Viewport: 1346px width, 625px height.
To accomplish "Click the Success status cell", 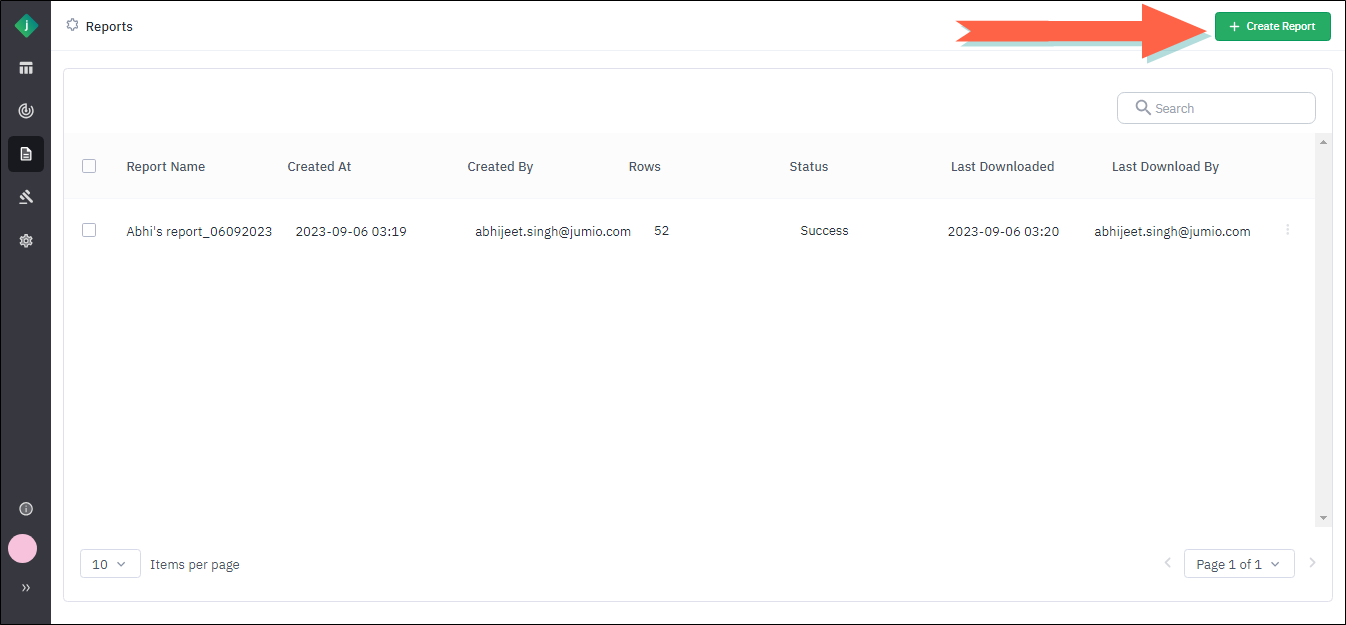I will point(824,231).
